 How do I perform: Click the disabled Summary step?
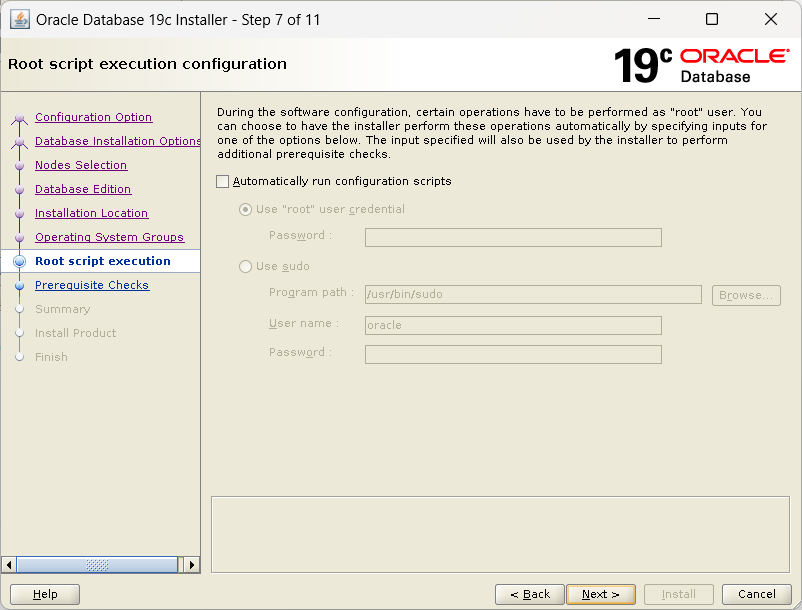(62, 309)
